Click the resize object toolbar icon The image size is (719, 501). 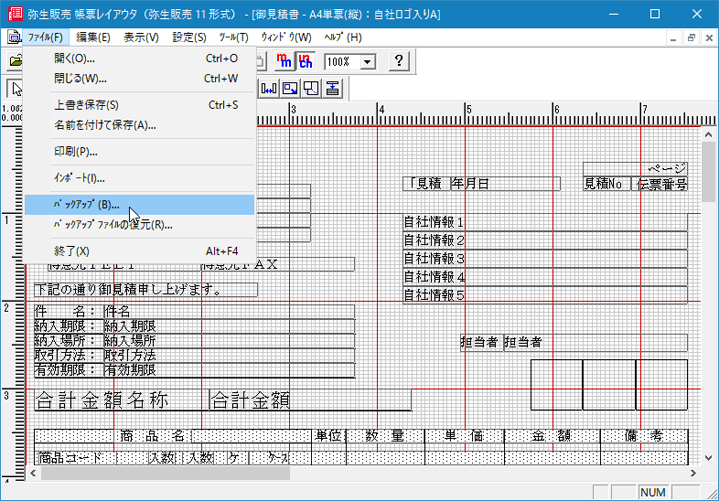click(x=290, y=88)
